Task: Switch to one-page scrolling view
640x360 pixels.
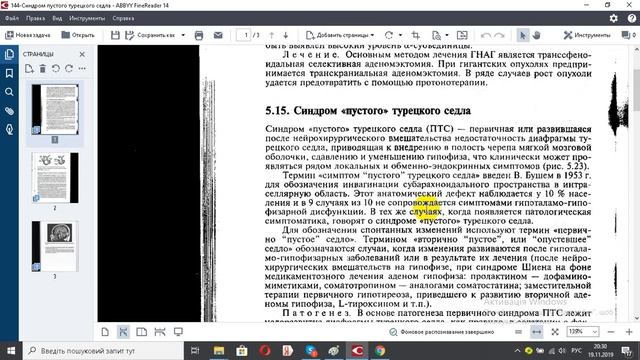Action: point(123,332)
